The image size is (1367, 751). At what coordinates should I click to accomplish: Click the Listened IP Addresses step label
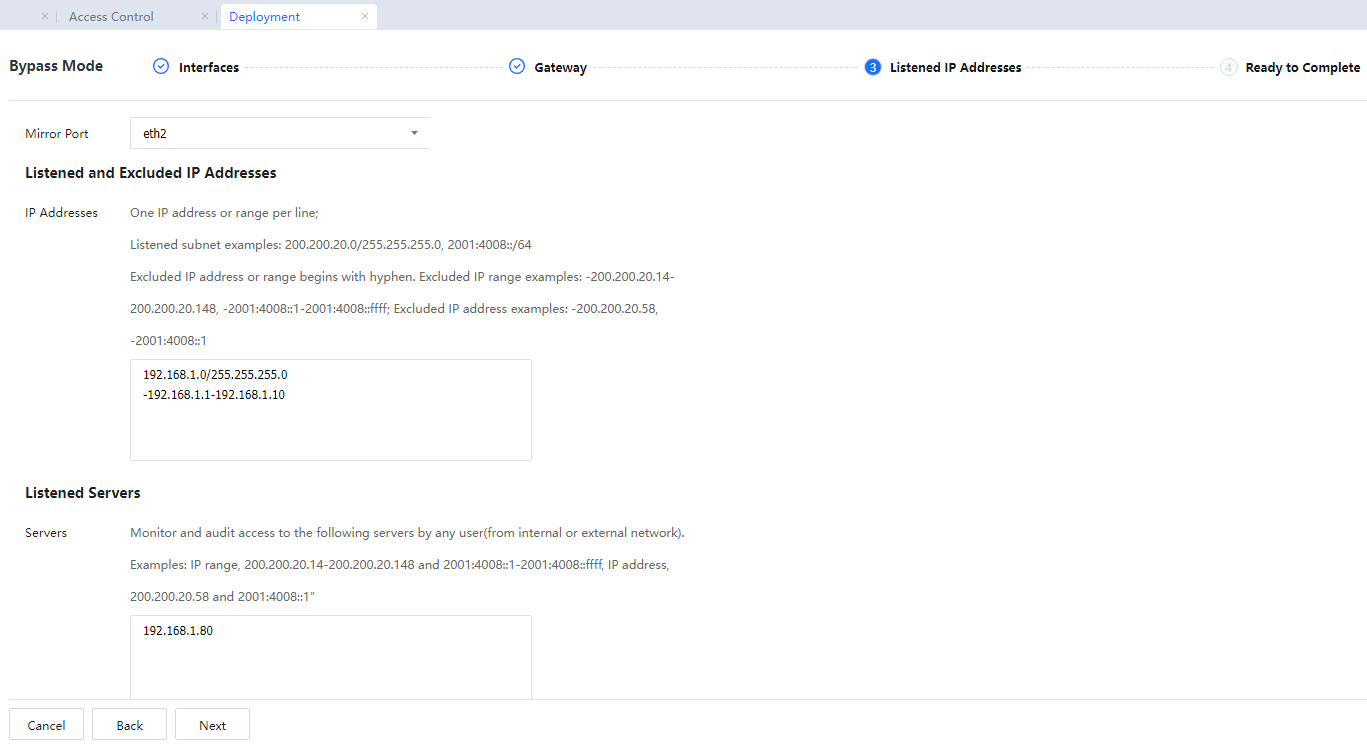pos(955,68)
